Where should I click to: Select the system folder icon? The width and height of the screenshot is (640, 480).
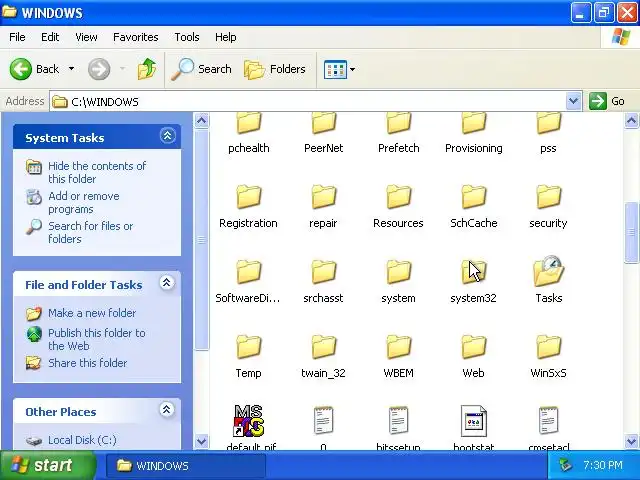[398, 272]
